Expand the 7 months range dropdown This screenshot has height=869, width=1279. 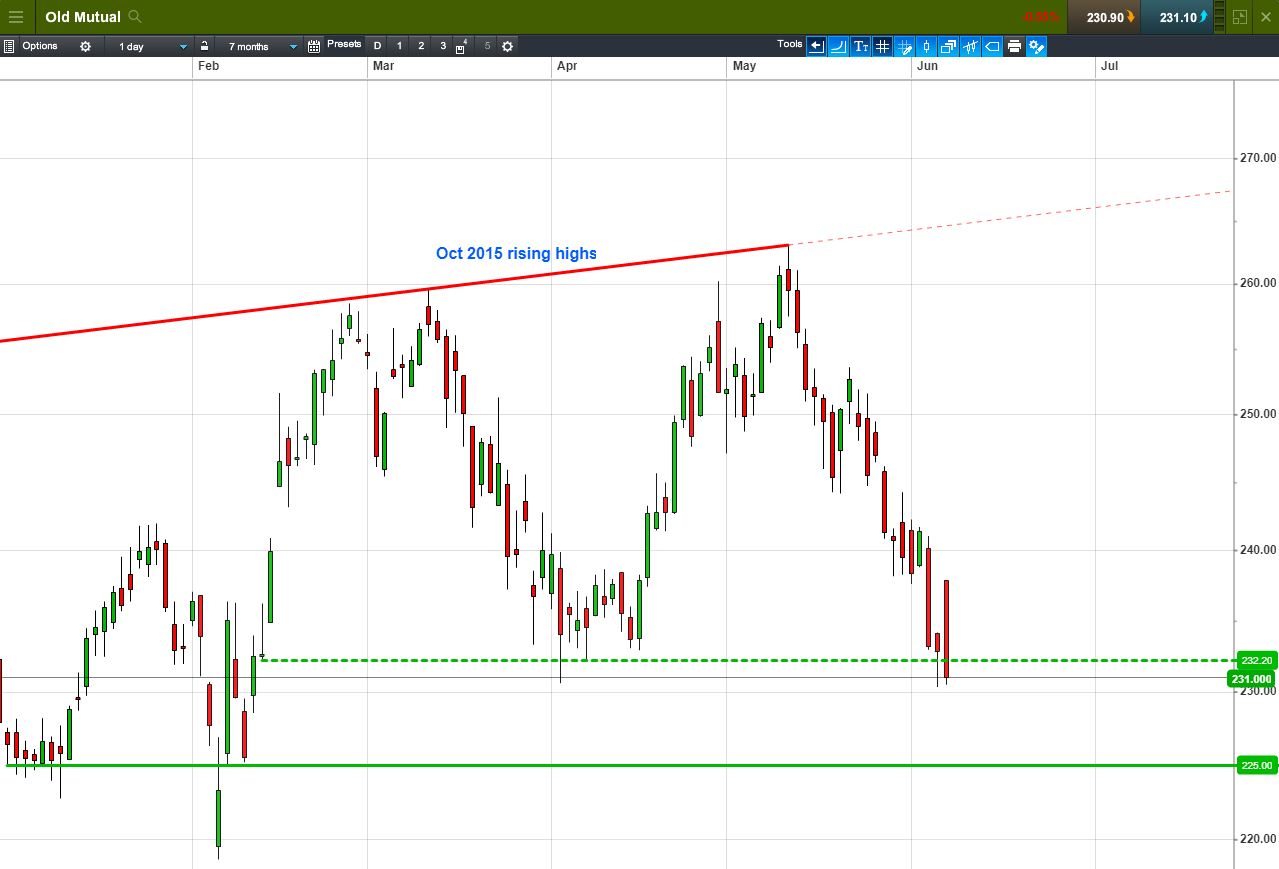point(258,46)
